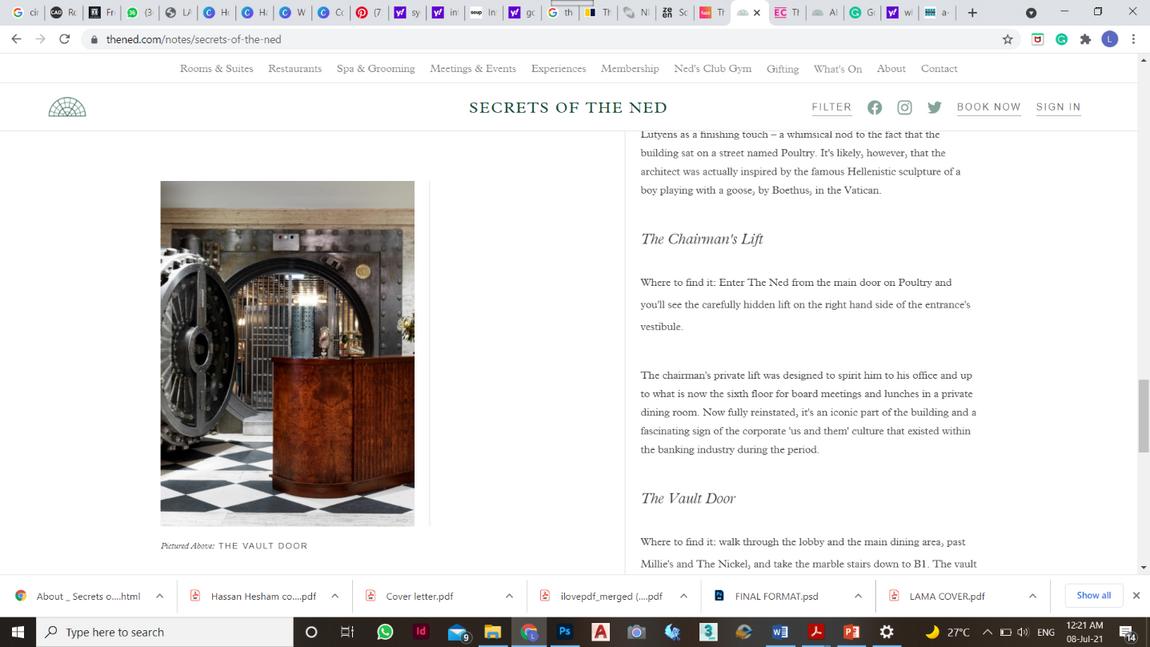Image resolution: width=1150 pixels, height=647 pixels.
Task: Click Show all downloads button
Action: coord(1094,595)
